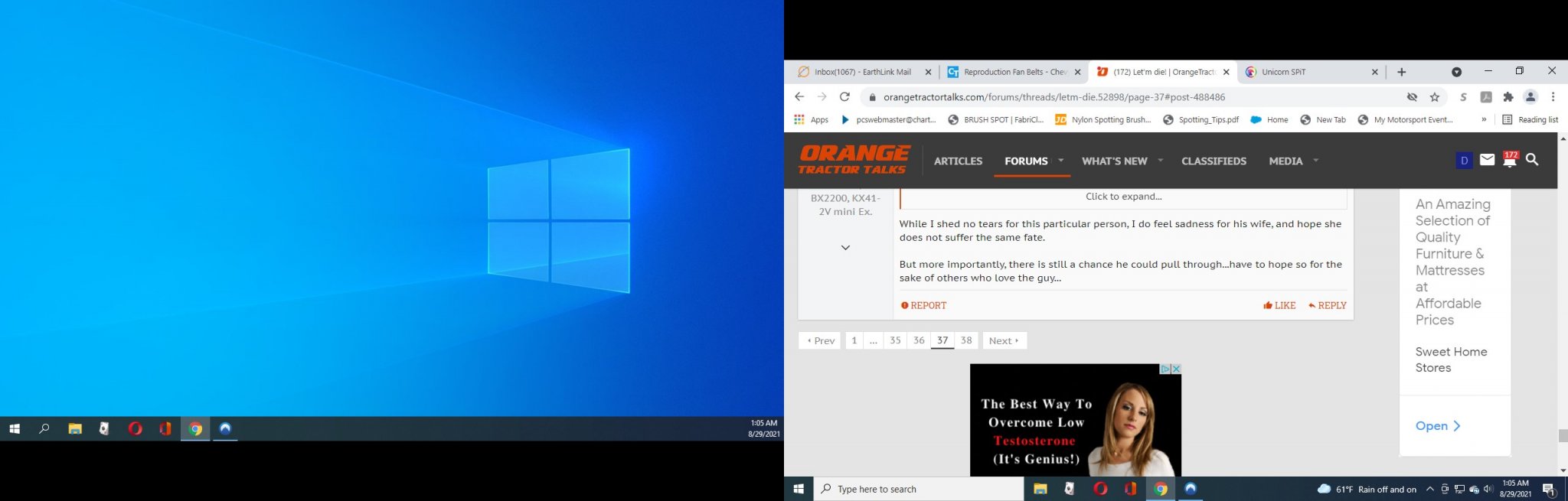Open the forum search magnifier icon
This screenshot has height=501, width=1568.
click(x=1532, y=160)
